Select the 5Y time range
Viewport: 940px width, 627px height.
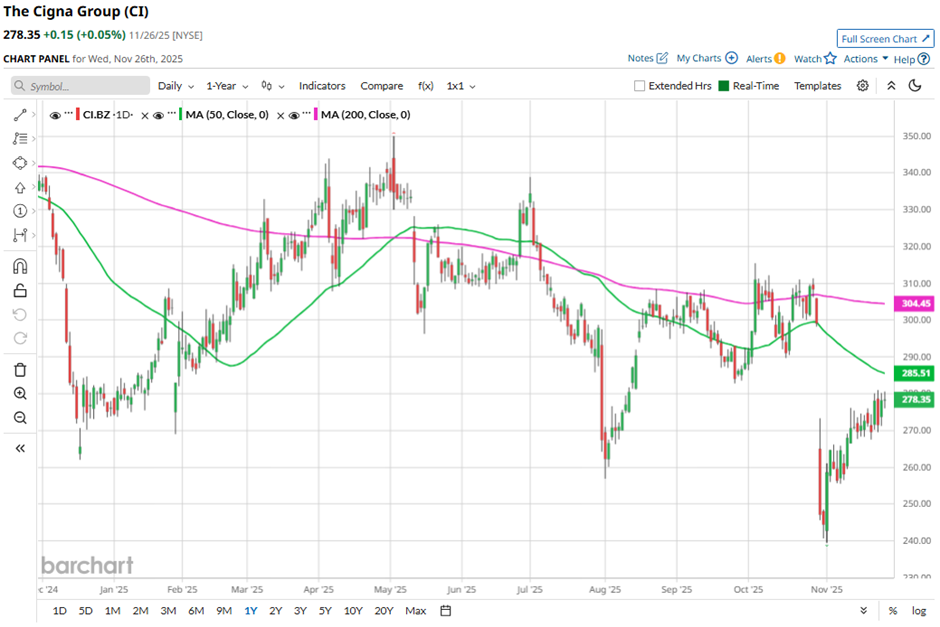click(325, 611)
